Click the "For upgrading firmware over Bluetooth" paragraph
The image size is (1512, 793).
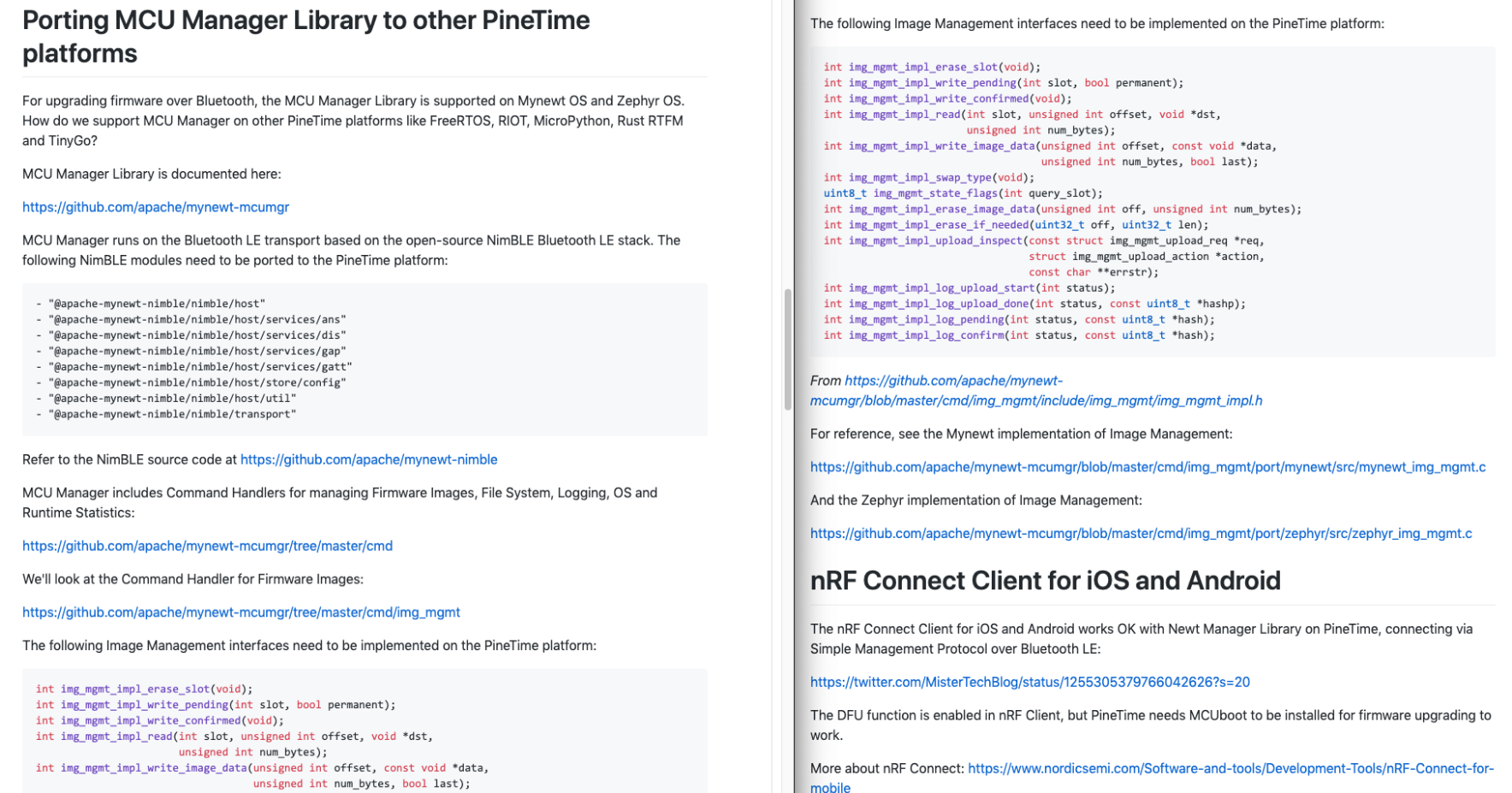(353, 121)
